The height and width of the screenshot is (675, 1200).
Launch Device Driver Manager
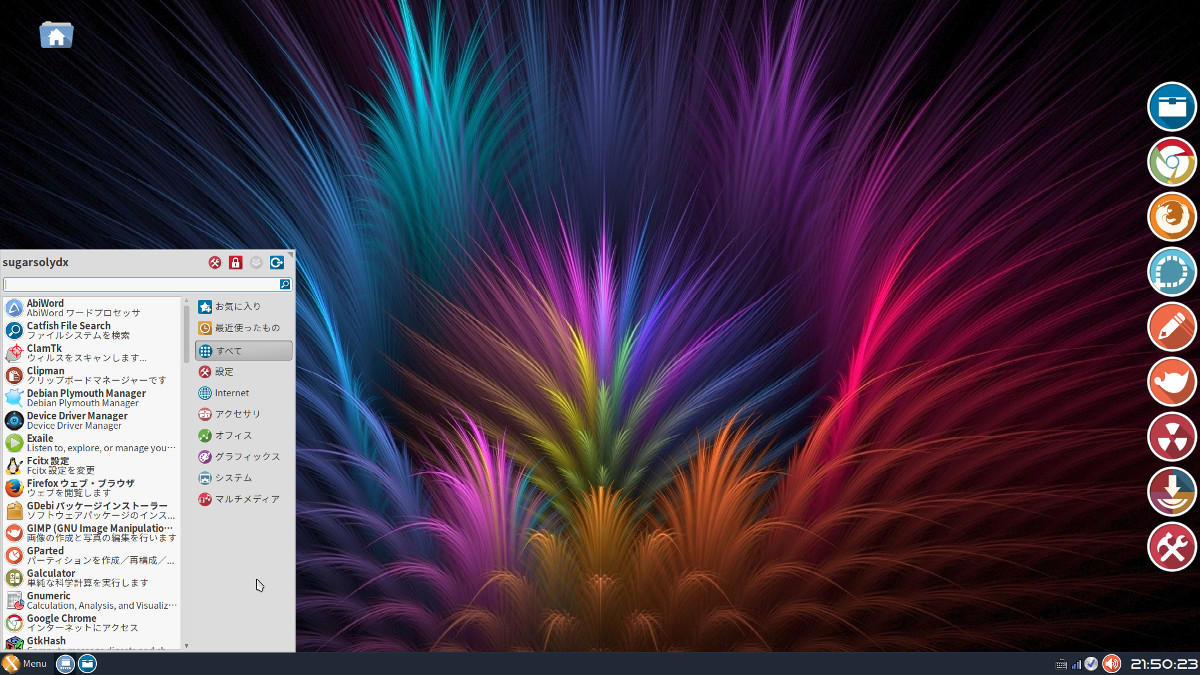coord(91,420)
